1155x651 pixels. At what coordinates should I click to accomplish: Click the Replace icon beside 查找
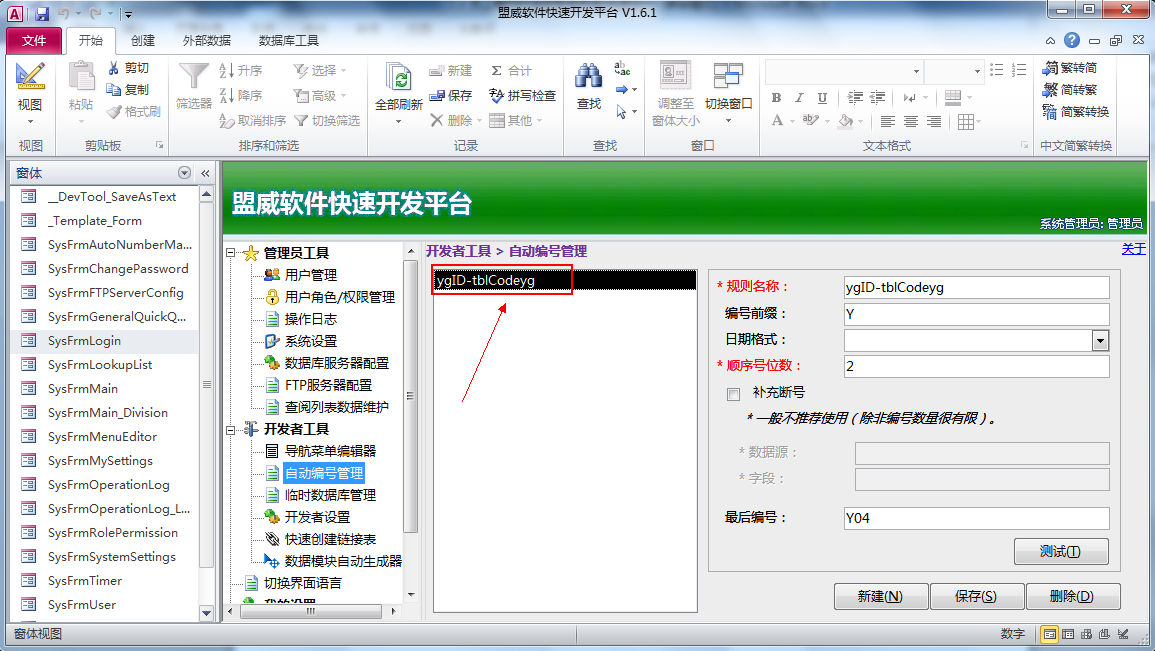(622, 68)
